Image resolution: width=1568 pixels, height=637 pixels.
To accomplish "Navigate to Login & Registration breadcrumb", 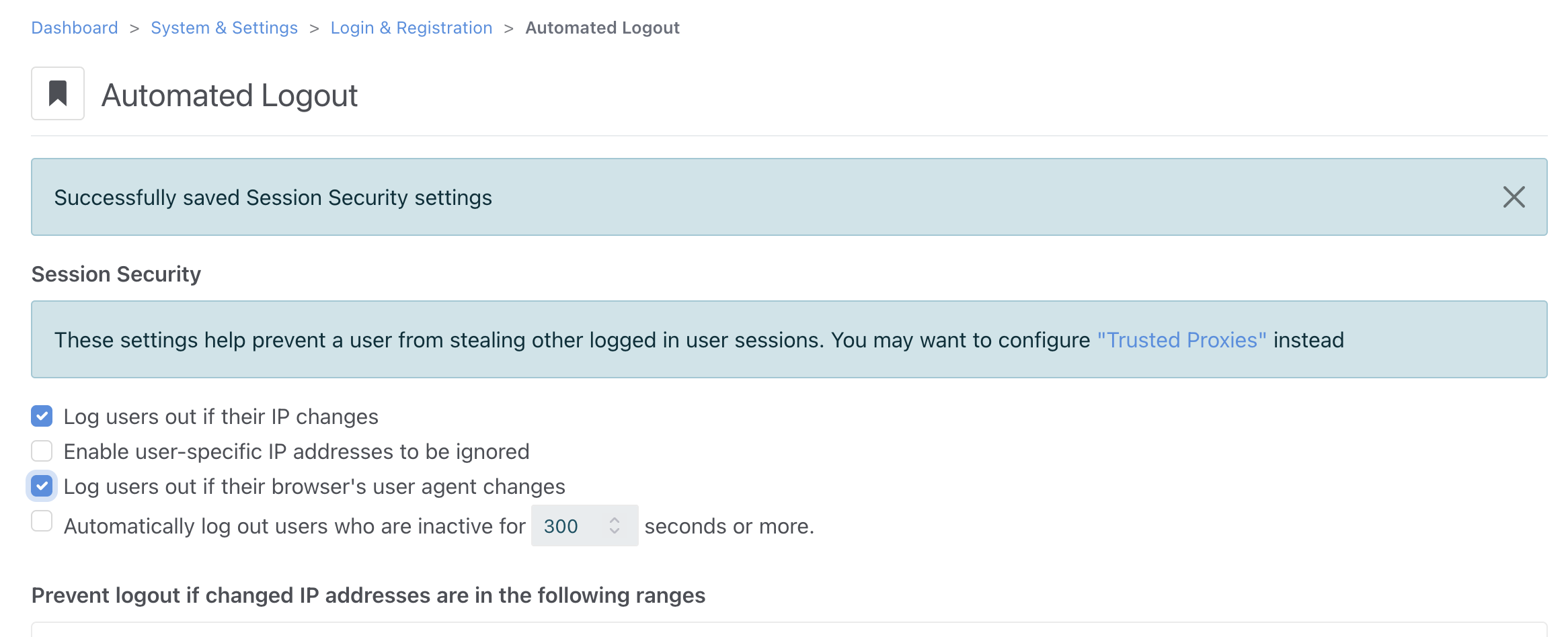I will pos(411,28).
